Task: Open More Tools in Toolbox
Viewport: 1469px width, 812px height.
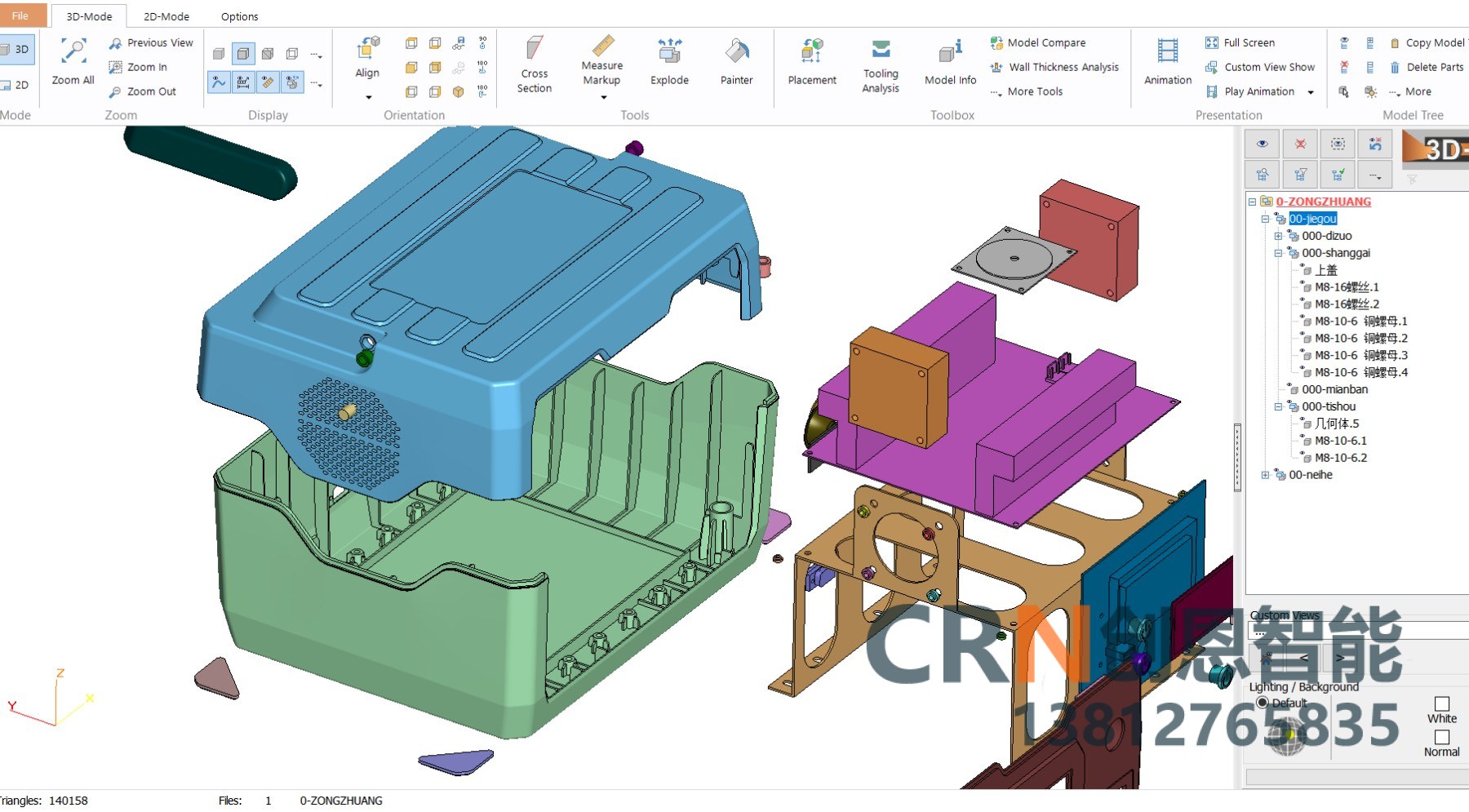Action: [x=1027, y=91]
